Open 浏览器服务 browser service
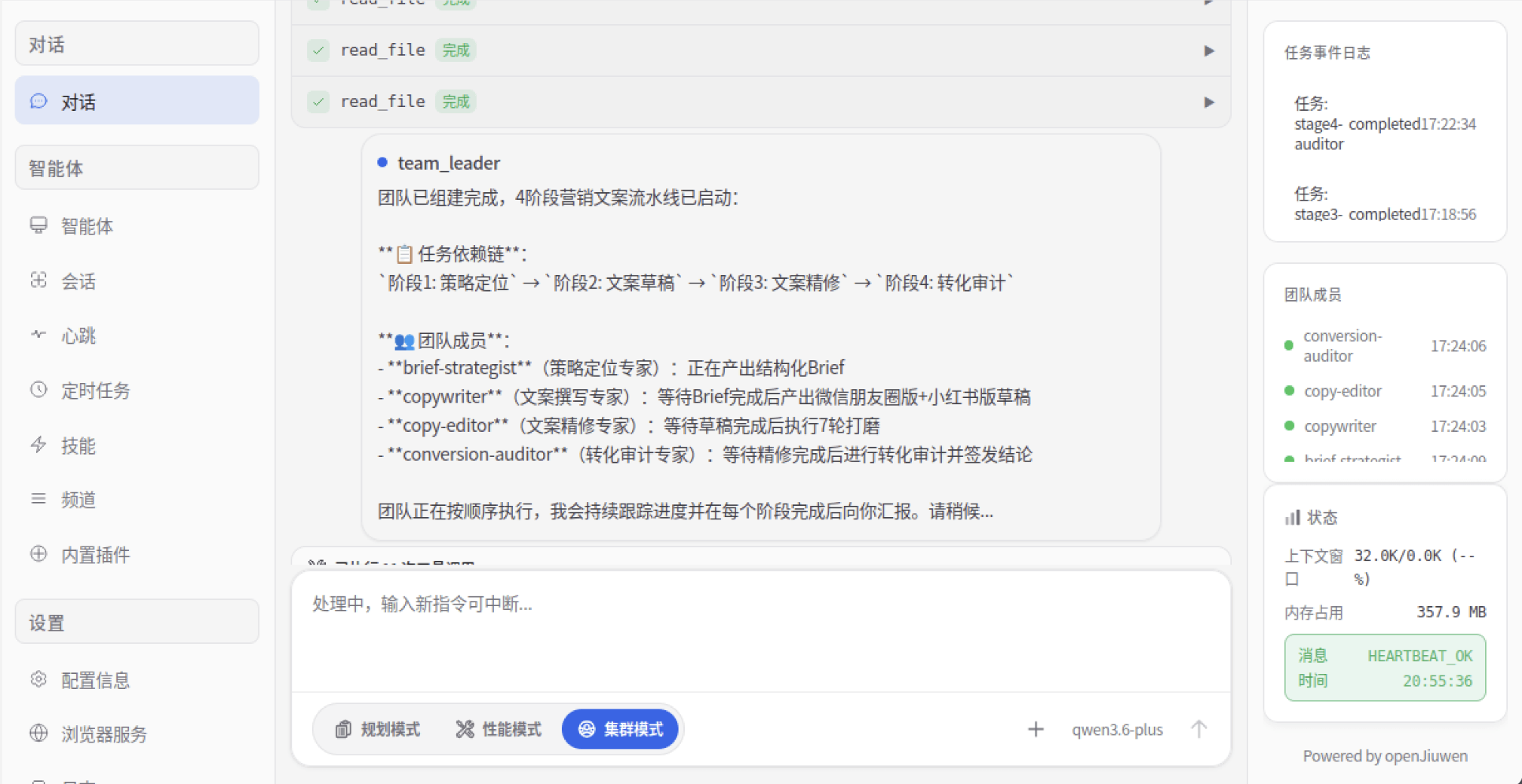The image size is (1522, 784). [x=137, y=734]
